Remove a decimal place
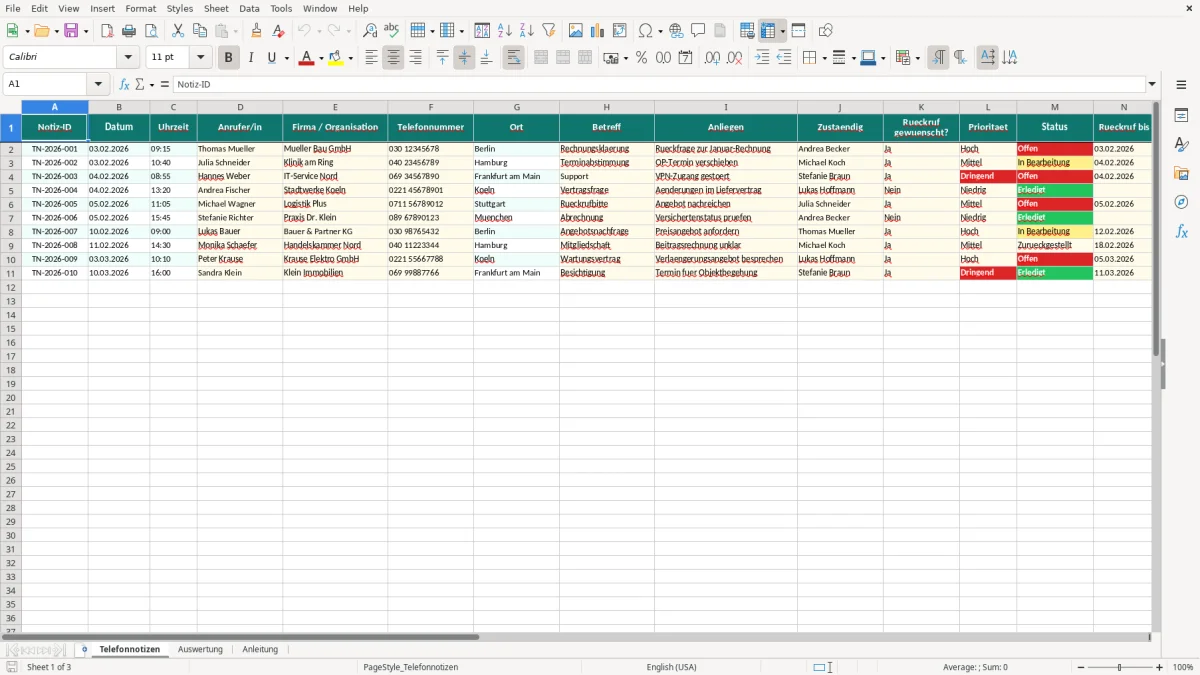This screenshot has width=1200, height=675. 734,58
